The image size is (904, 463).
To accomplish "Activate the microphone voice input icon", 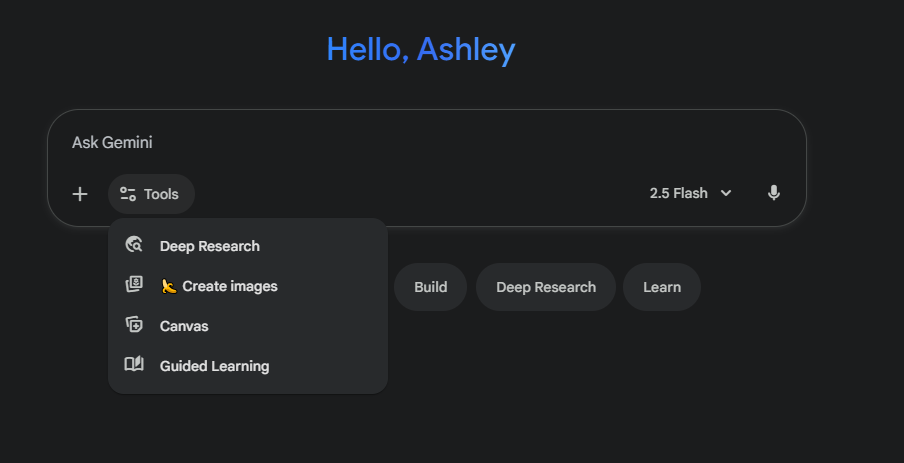I will 773,193.
